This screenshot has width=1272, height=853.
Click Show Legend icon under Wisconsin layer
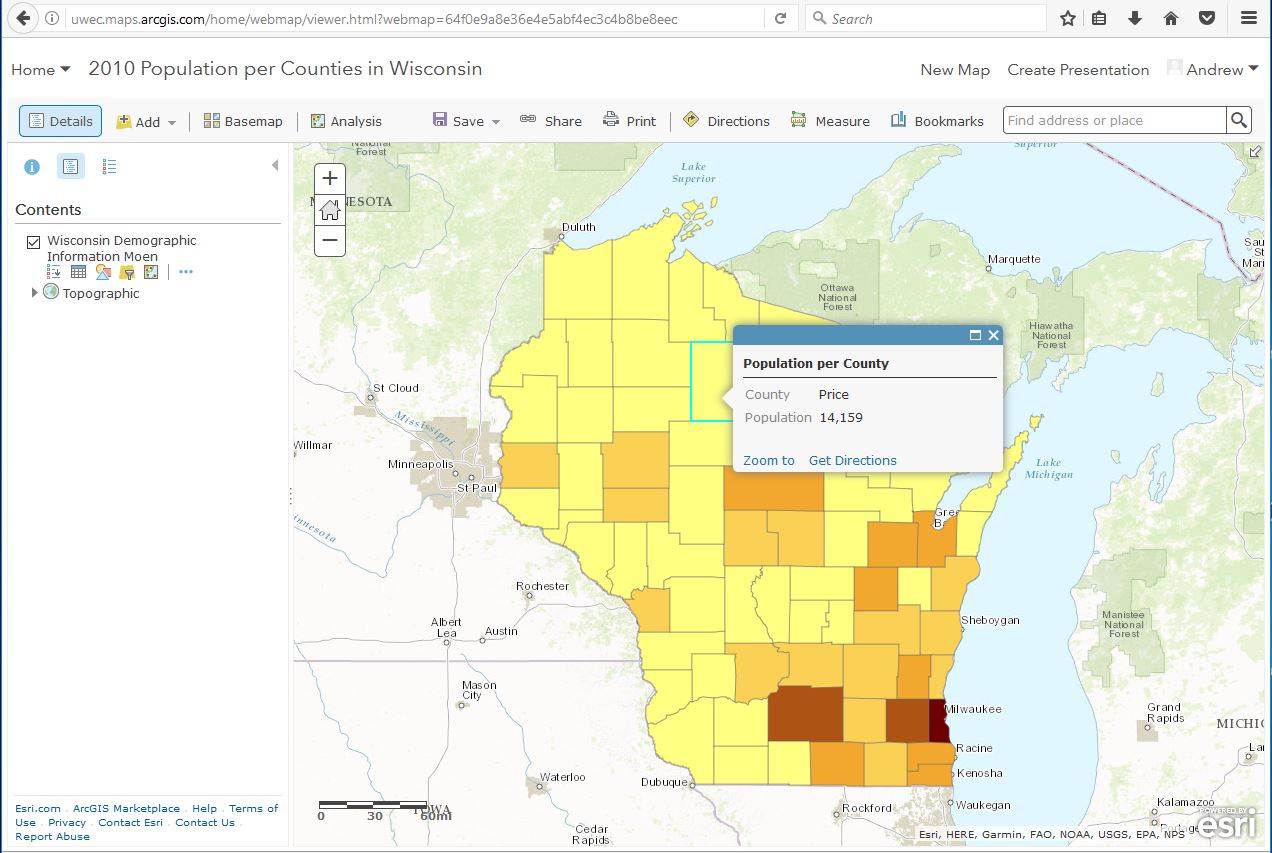pyautogui.click(x=54, y=272)
